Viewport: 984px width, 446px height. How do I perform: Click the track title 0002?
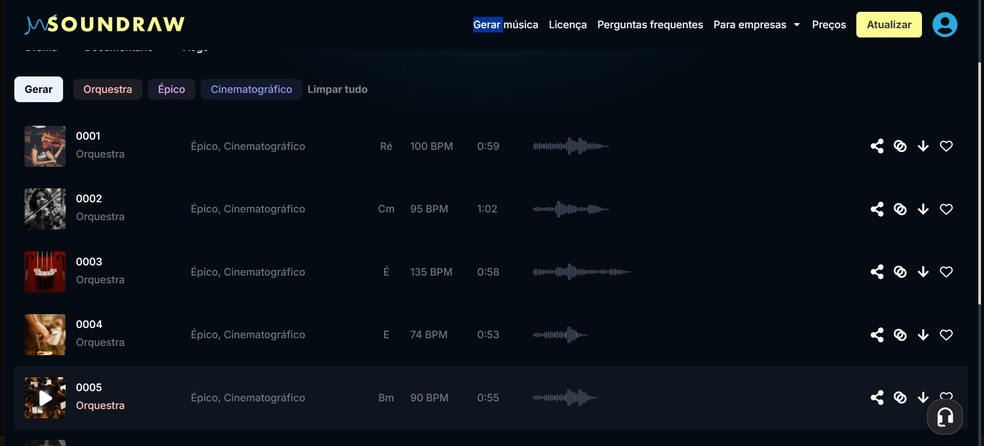point(88,199)
